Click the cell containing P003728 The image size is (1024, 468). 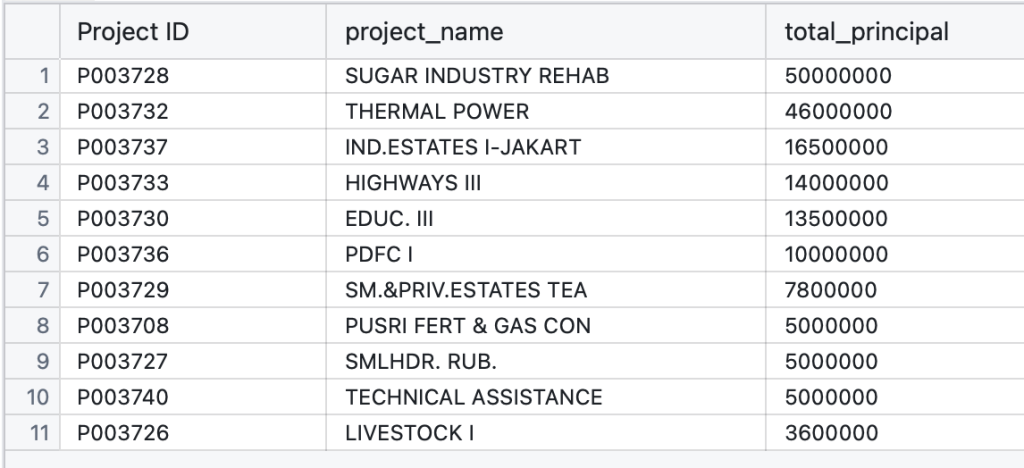point(123,76)
